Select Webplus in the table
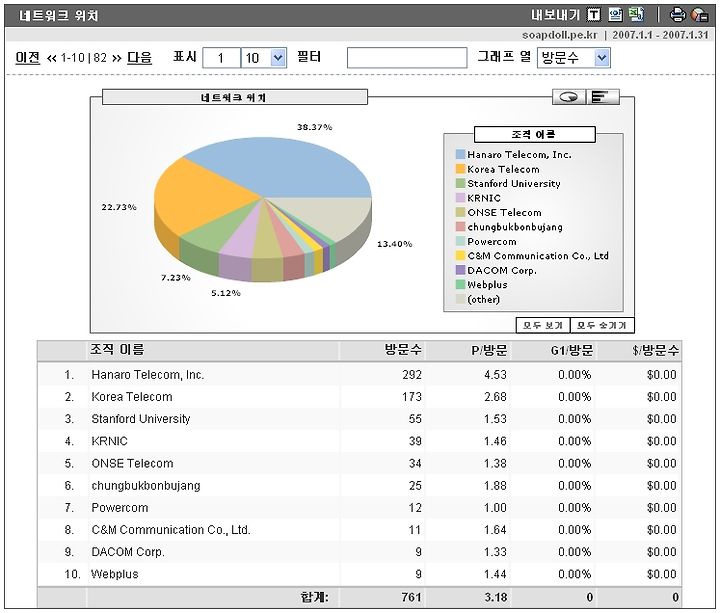Screen dimensions: 720x613 click(x=115, y=574)
